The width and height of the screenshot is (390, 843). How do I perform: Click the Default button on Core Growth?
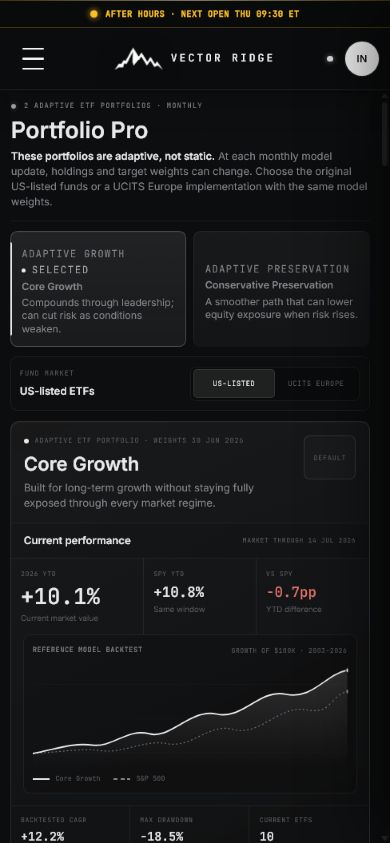(x=329, y=458)
